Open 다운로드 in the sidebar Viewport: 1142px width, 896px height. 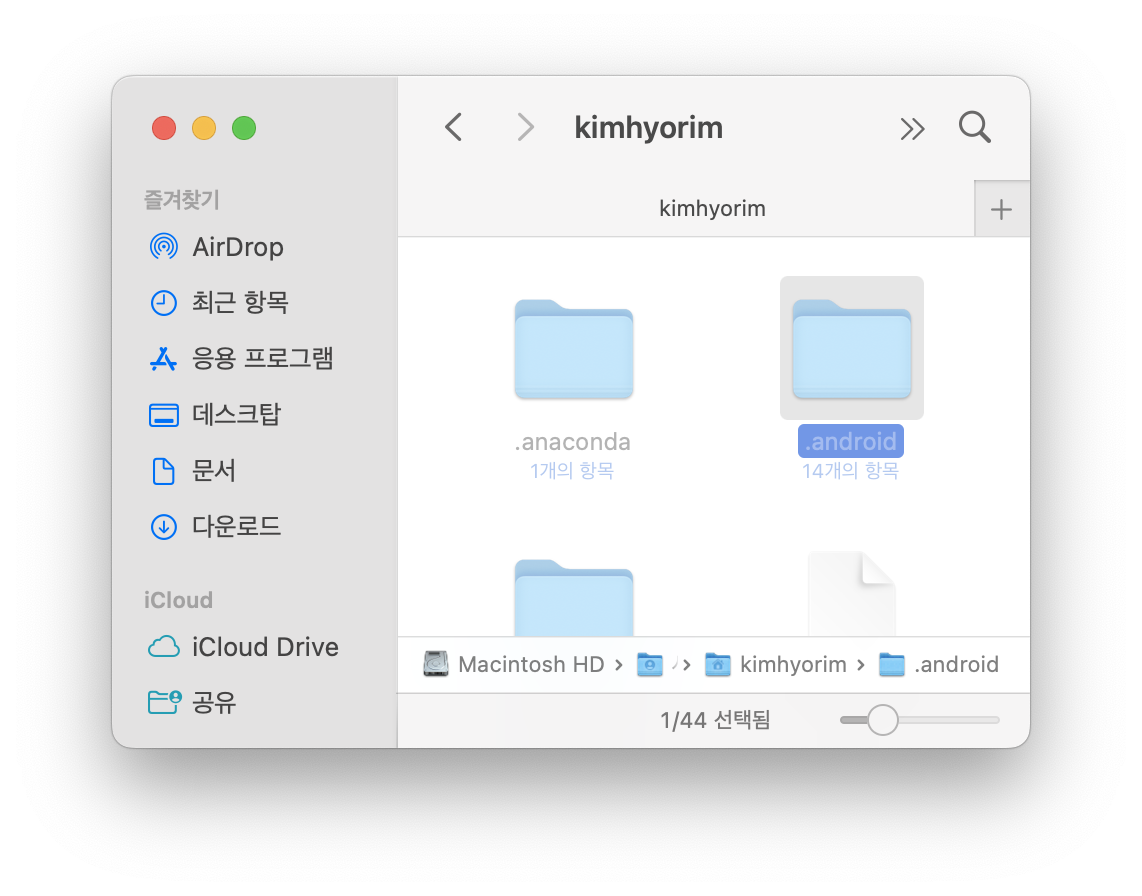pyautogui.click(x=215, y=526)
